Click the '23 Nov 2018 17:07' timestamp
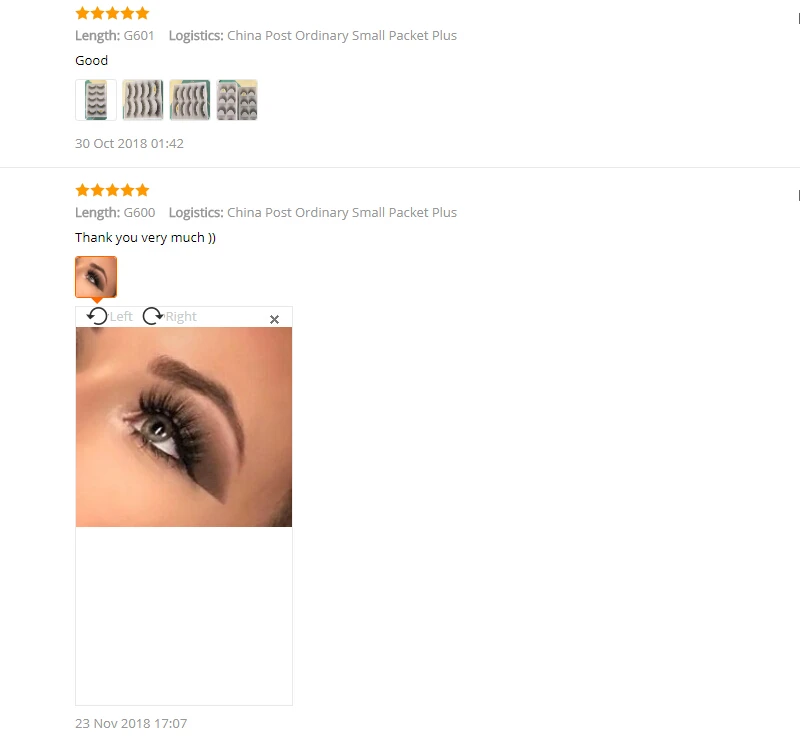 tap(131, 724)
